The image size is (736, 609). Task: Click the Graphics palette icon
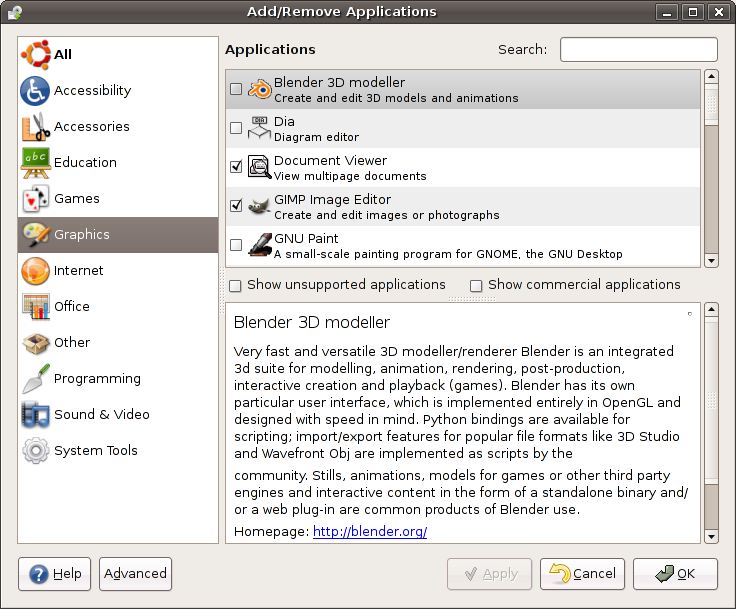pyautogui.click(x=35, y=235)
